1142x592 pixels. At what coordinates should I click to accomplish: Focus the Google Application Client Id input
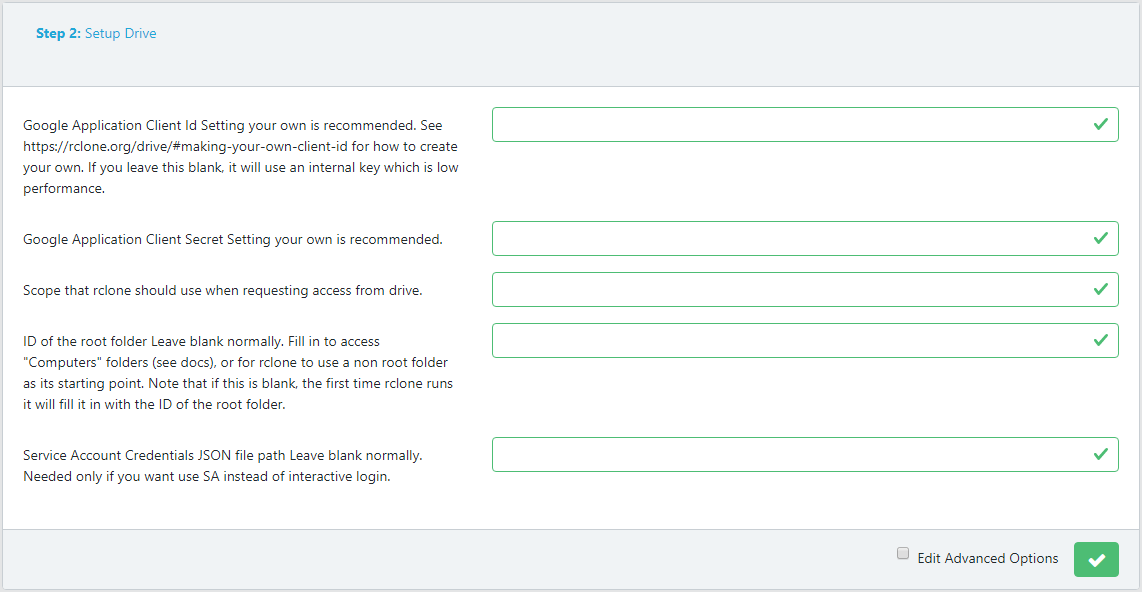[x=805, y=125]
